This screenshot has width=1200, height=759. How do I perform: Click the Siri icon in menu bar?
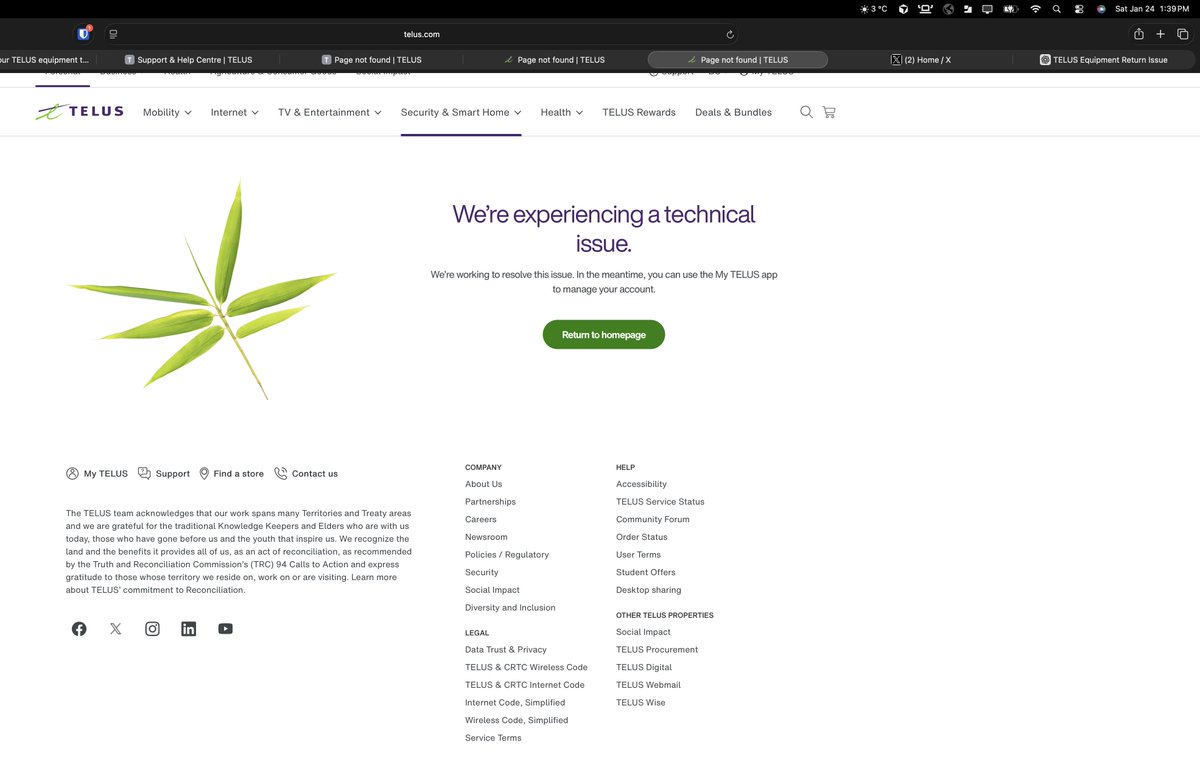tap(1101, 9)
